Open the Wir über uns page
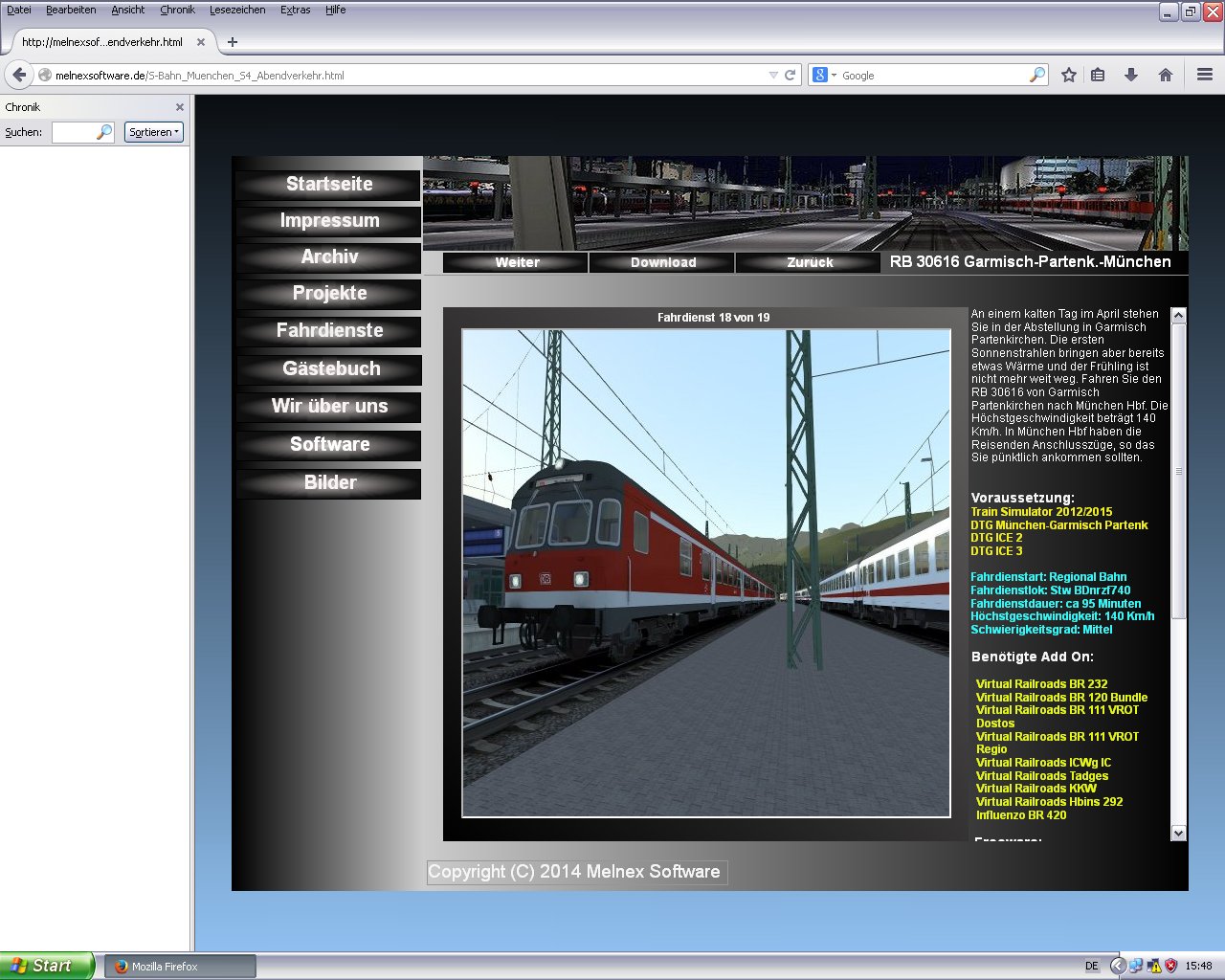The height and width of the screenshot is (980, 1225). (329, 406)
